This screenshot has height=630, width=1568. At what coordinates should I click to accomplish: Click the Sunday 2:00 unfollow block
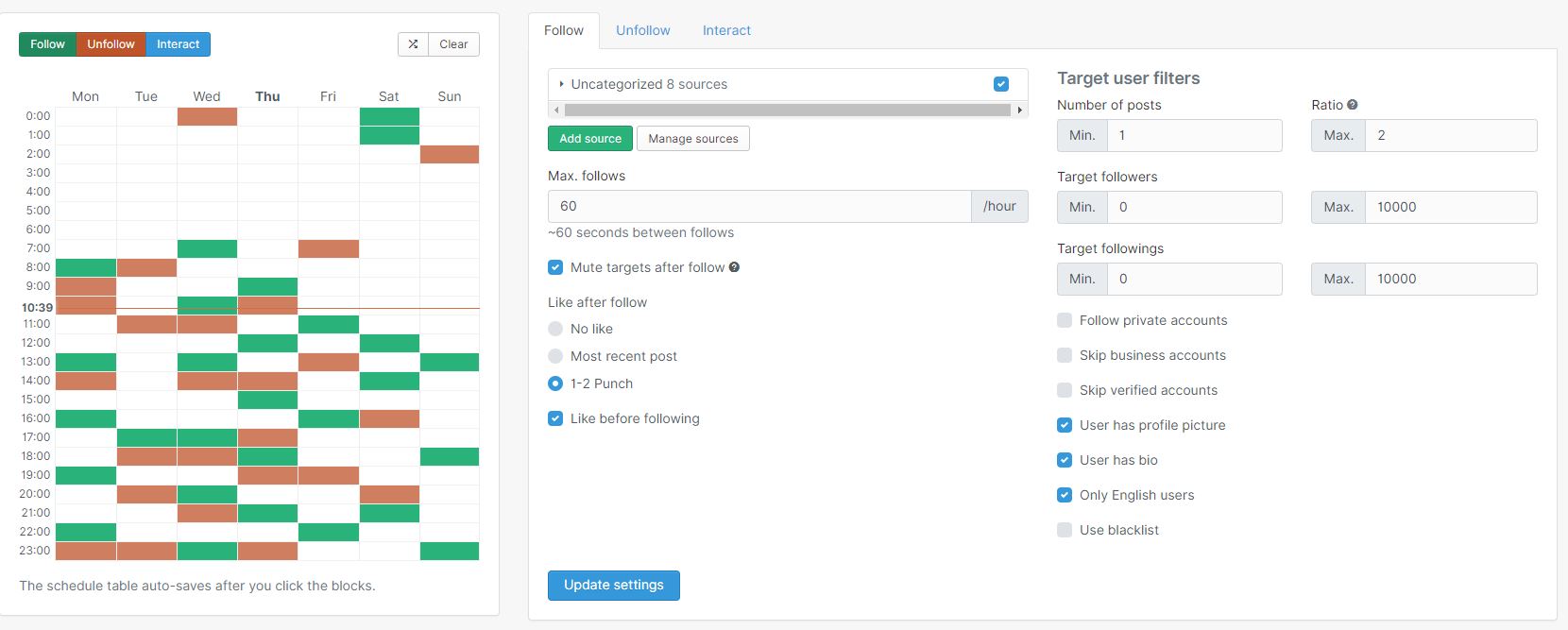[450, 154]
